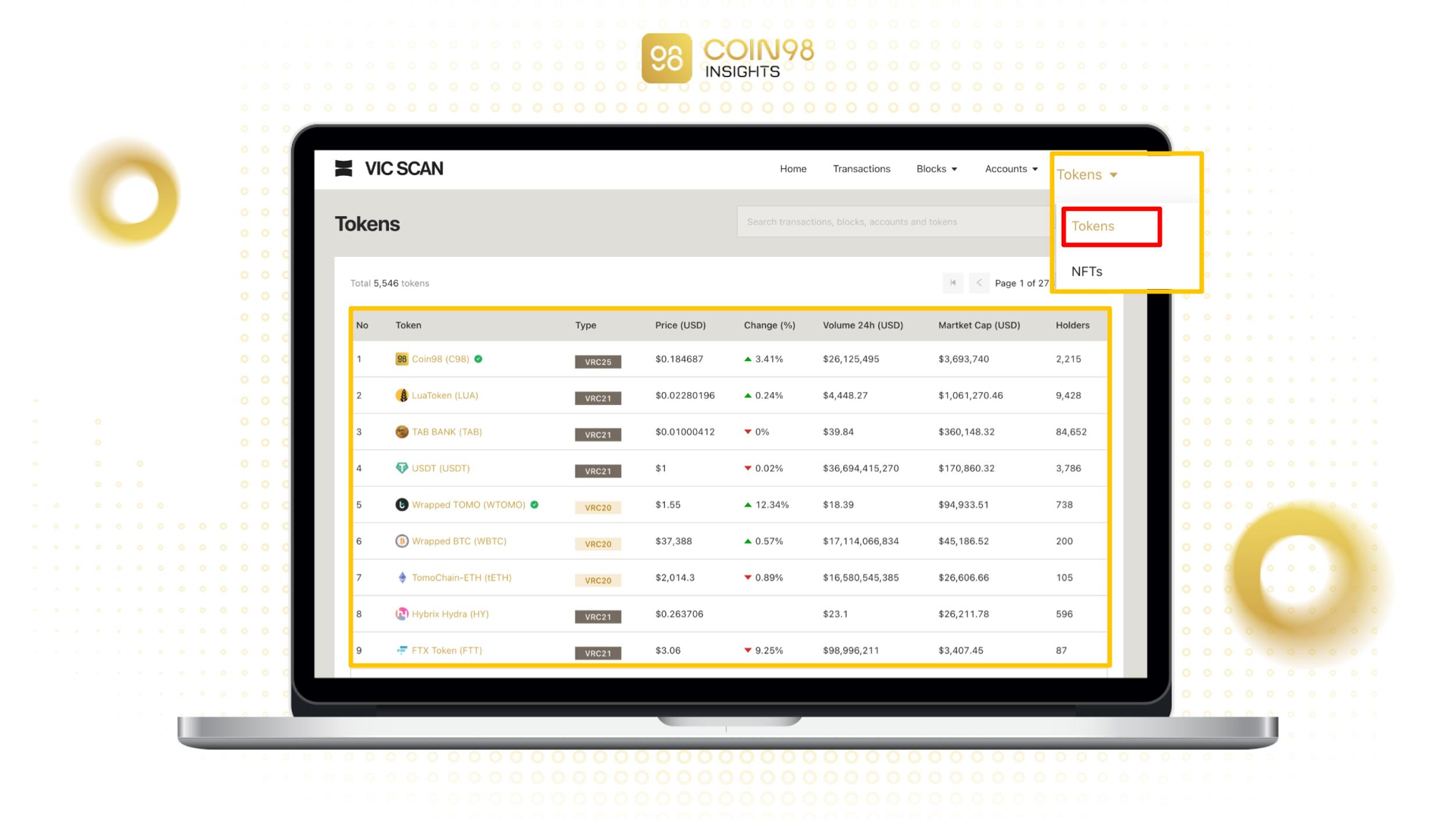
Task: Click the Holders column header
Action: point(1072,325)
